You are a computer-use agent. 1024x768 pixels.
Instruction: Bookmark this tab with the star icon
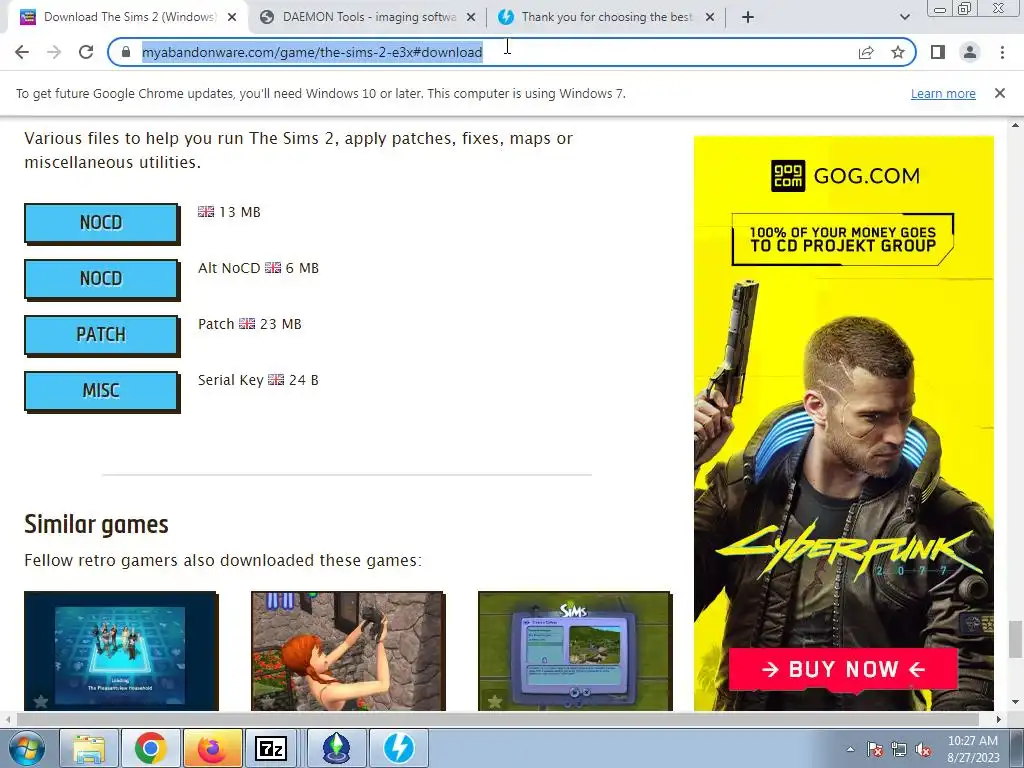click(x=898, y=52)
